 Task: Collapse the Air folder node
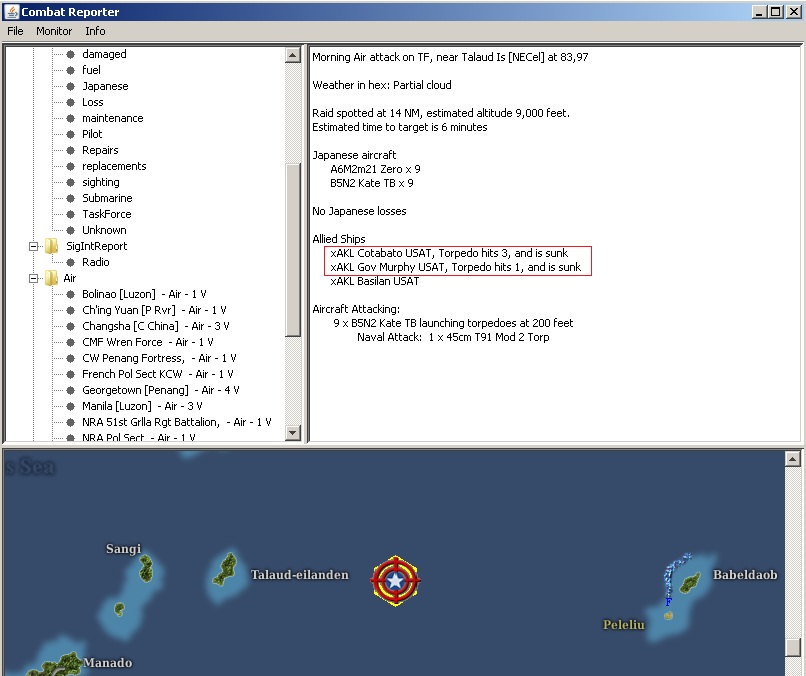click(x=33, y=278)
